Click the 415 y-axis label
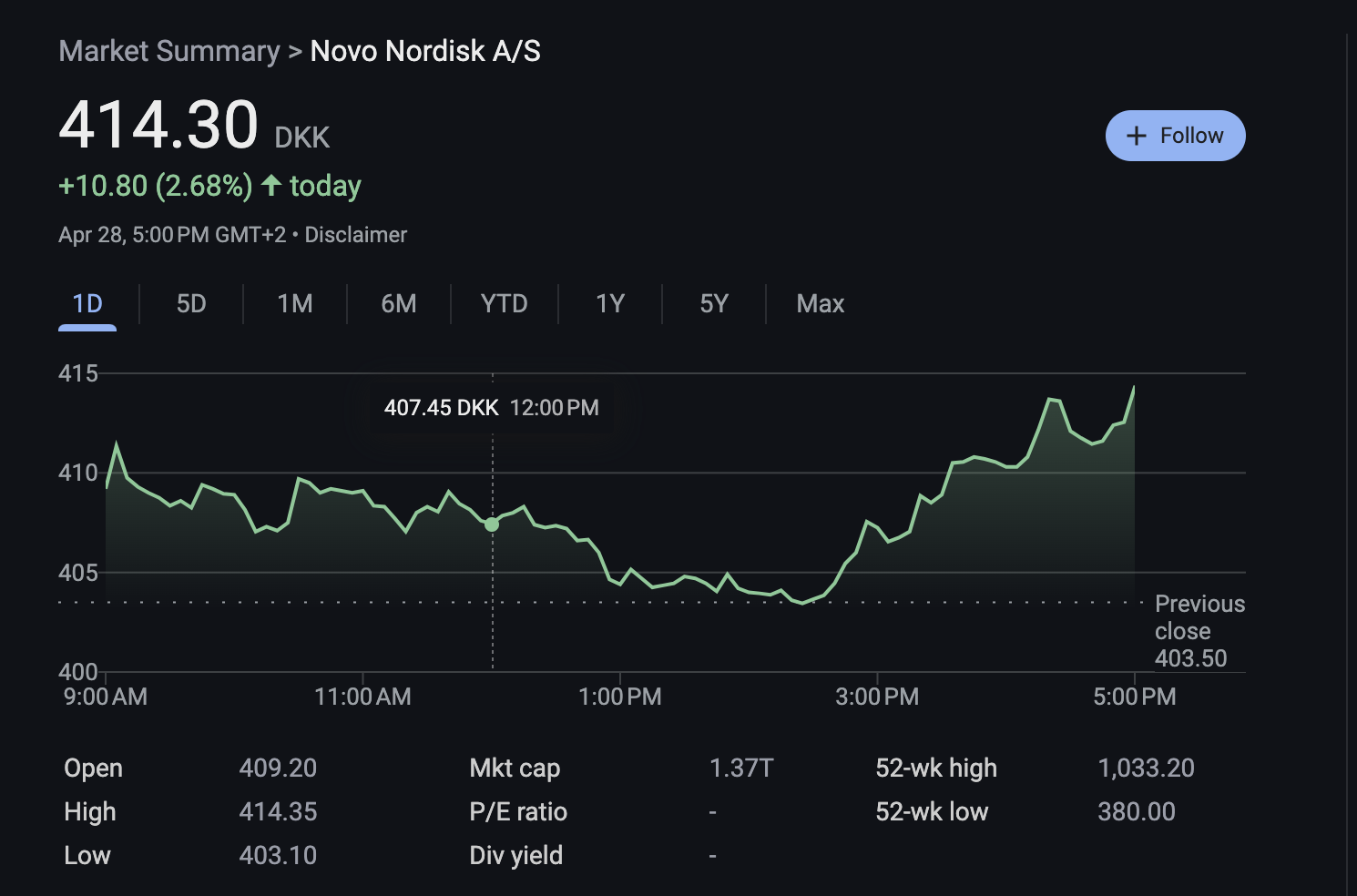1357x896 pixels. coord(77,373)
